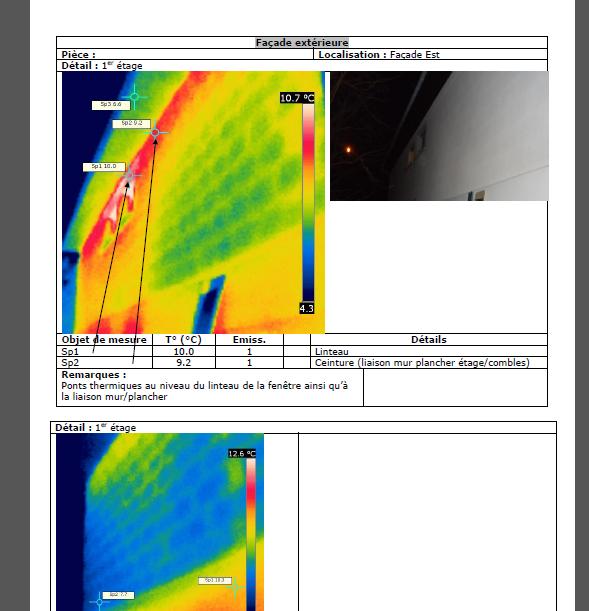The height and width of the screenshot is (611, 589).
Task: Click the first 'Détail : 1er étage' line above the photo
Action: pos(102,65)
